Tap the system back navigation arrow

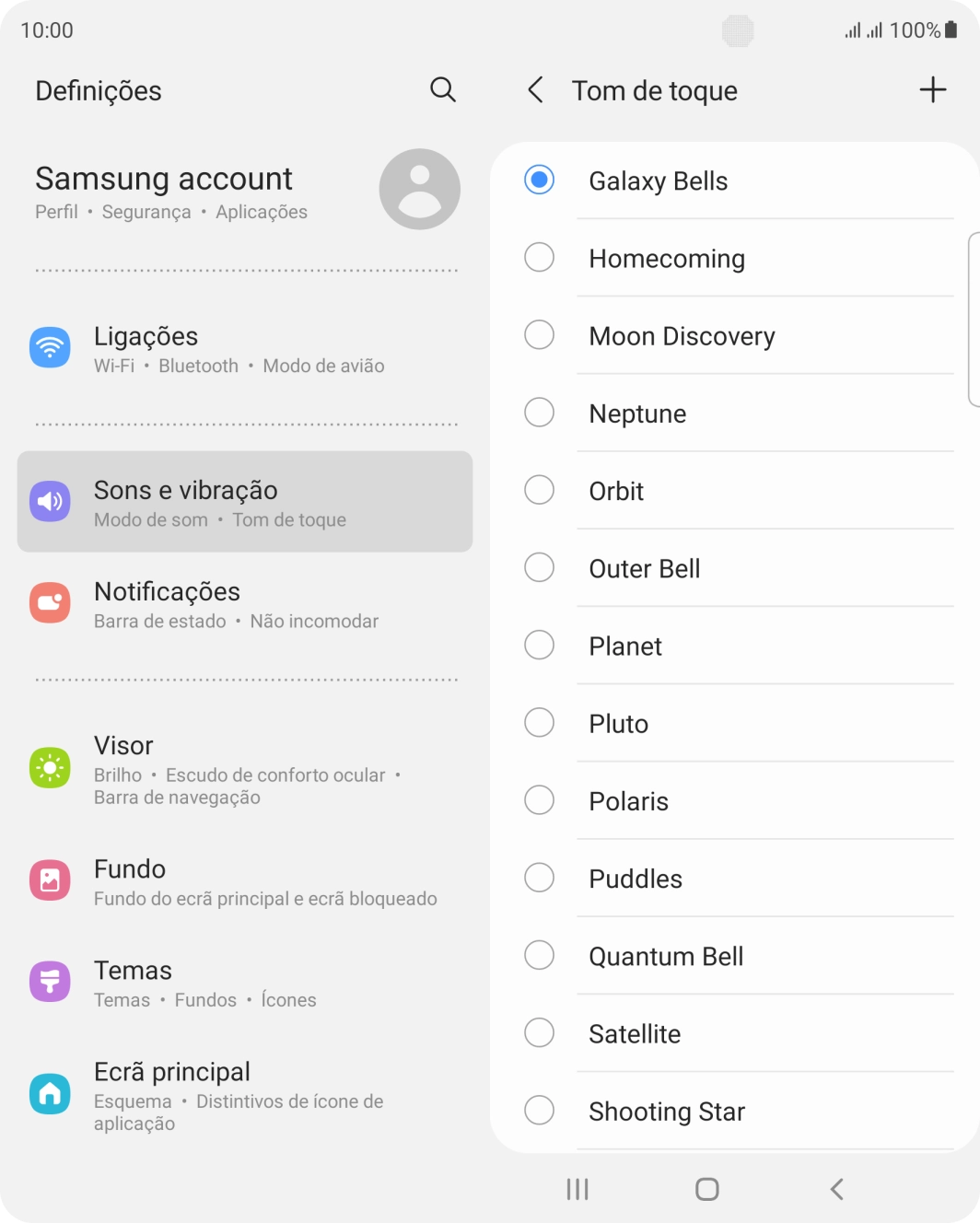836,1189
